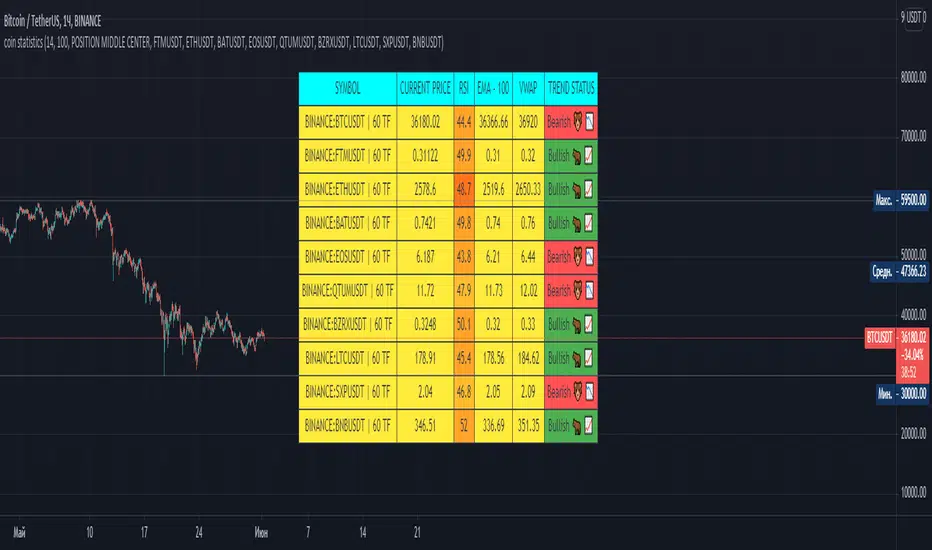Select the BINANCE:BNBUSDT | 60 TF cell
This screenshot has height=550, width=932.
click(348, 426)
